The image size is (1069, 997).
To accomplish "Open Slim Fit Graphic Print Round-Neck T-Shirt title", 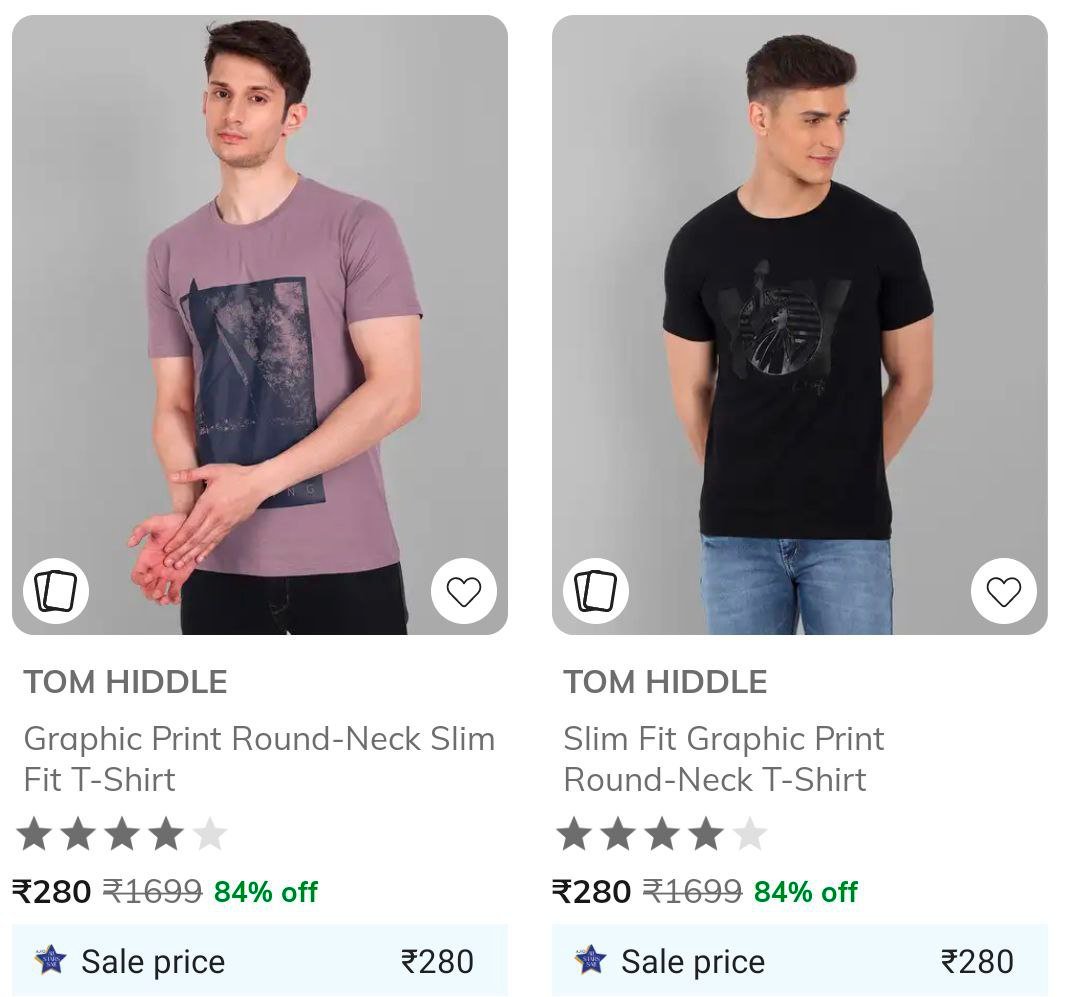I will point(724,759).
